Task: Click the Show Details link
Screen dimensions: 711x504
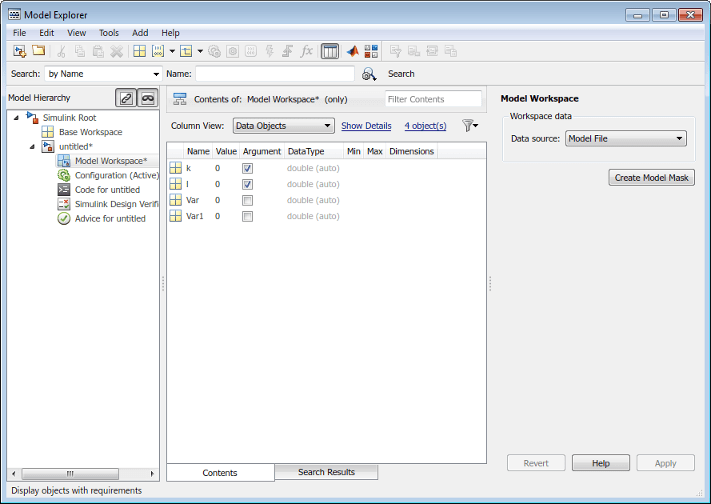Action: tap(366, 126)
